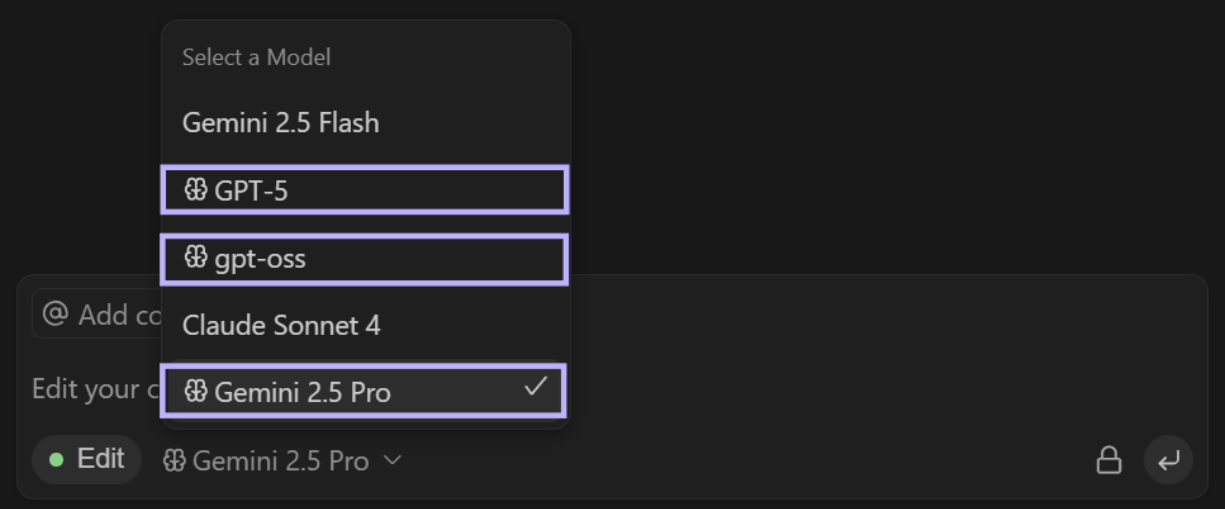This screenshot has width=1225, height=509.
Task: Click the checkmark next to Gemini 2.5 Pro
Action: (536, 386)
